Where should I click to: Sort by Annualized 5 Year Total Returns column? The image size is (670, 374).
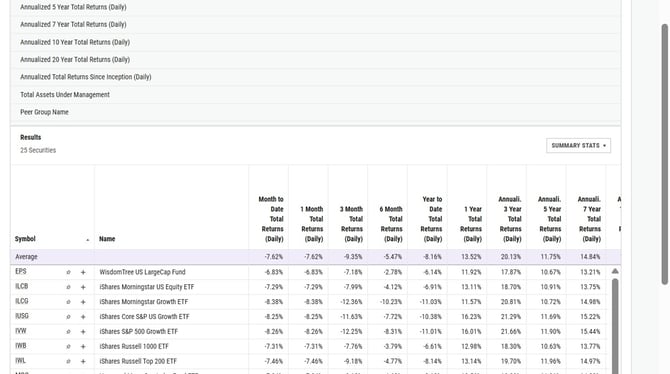[x=550, y=219]
